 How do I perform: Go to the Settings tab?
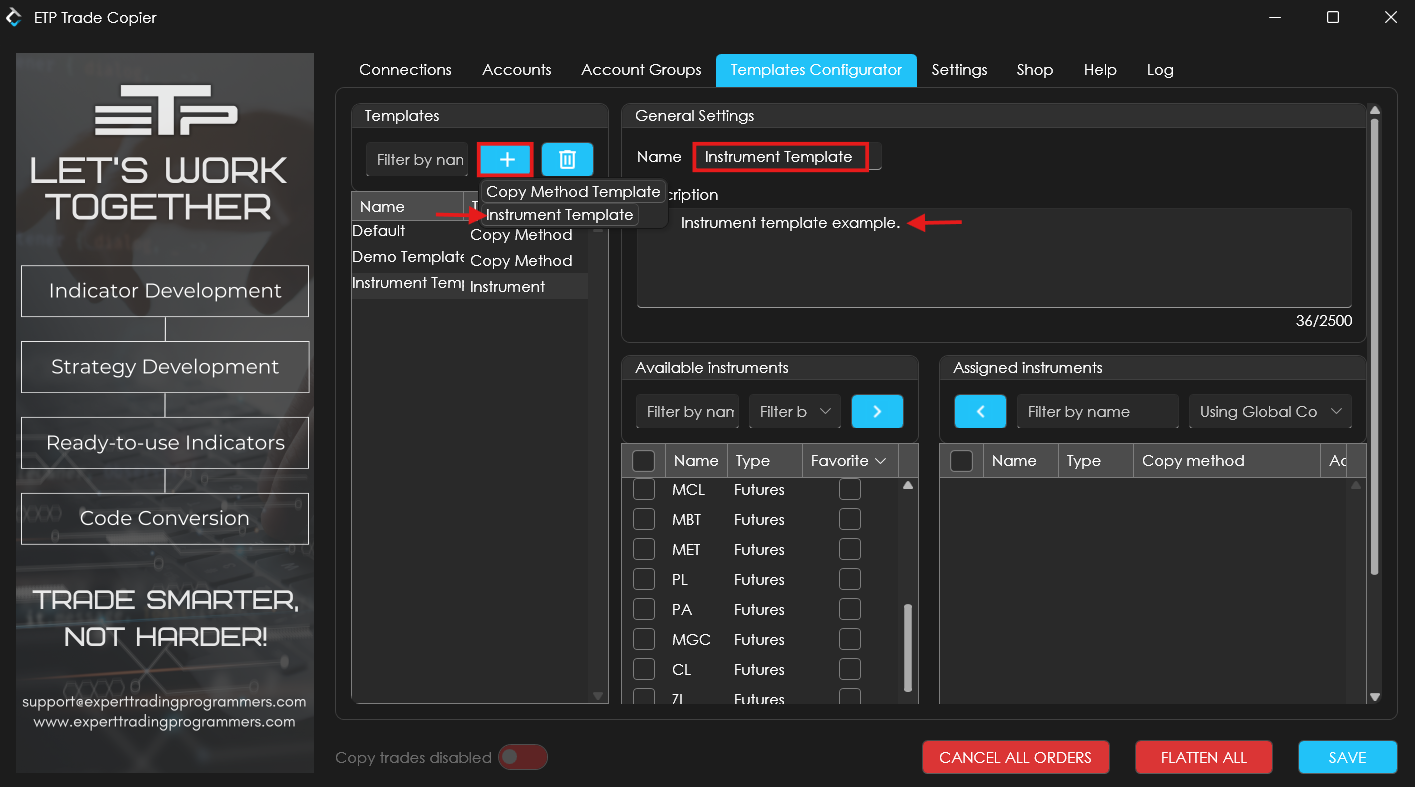point(959,70)
